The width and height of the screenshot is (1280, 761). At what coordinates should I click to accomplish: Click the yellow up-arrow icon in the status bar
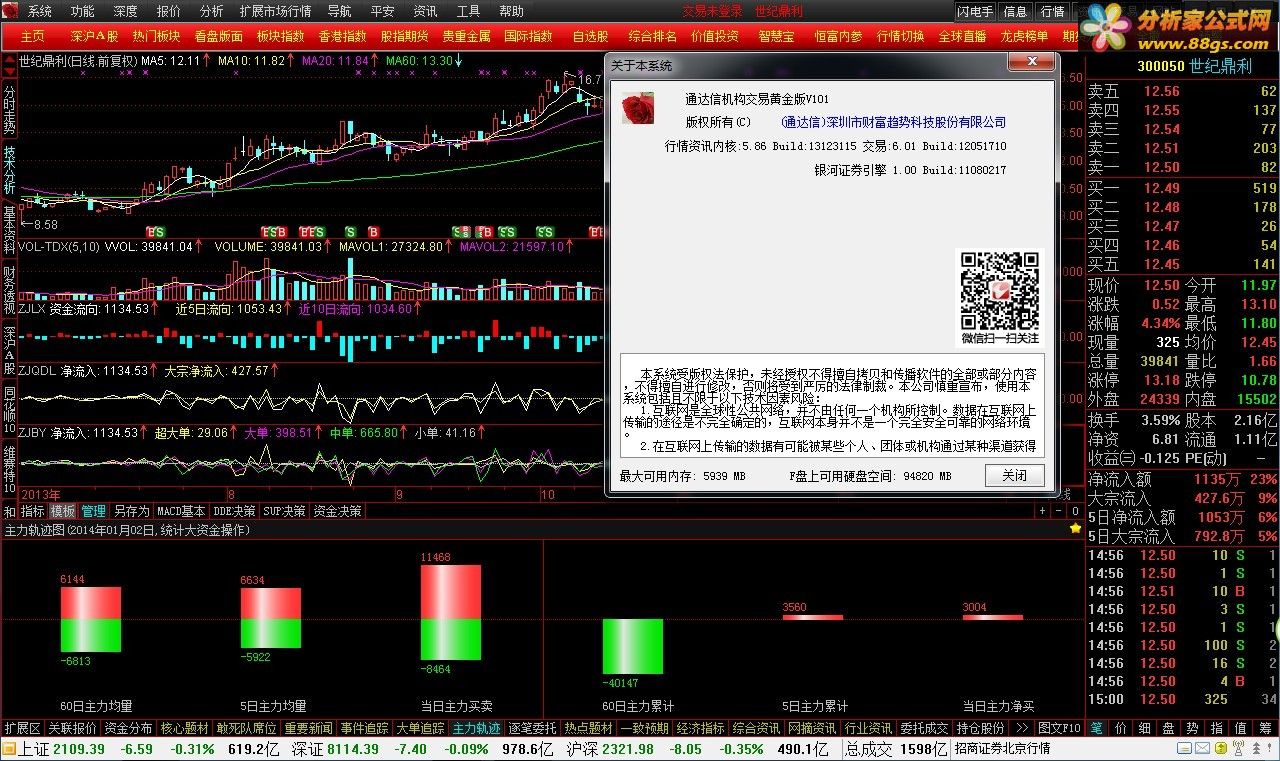(1221, 748)
